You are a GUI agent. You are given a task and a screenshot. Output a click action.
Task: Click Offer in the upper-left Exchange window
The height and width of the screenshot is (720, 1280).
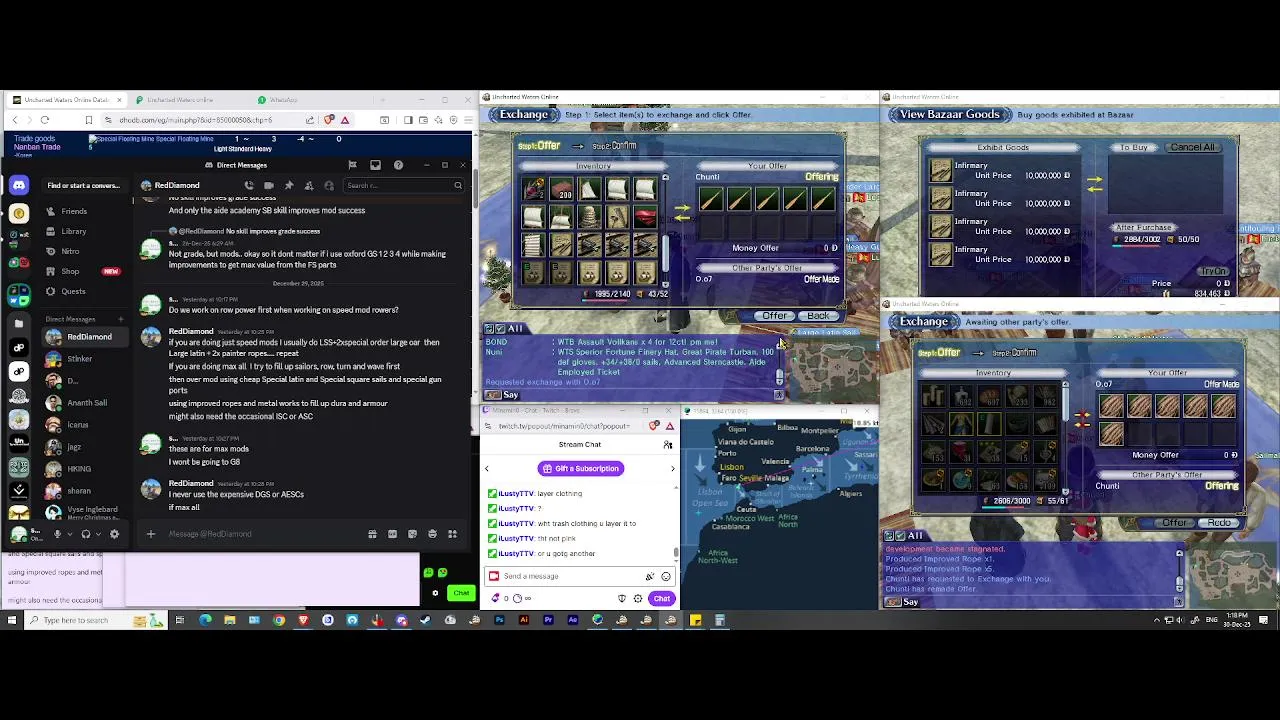coord(775,316)
